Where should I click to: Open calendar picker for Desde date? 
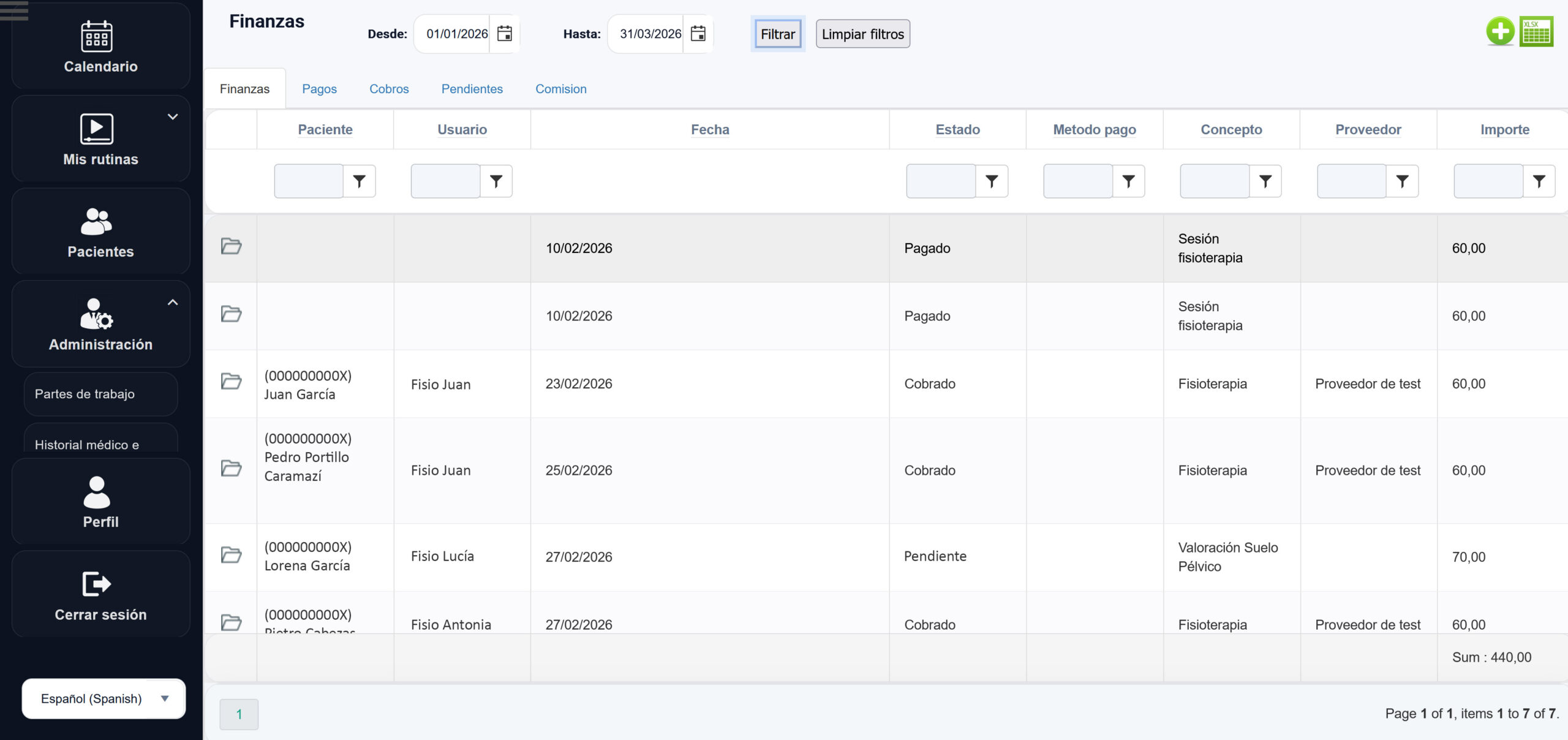(x=504, y=34)
